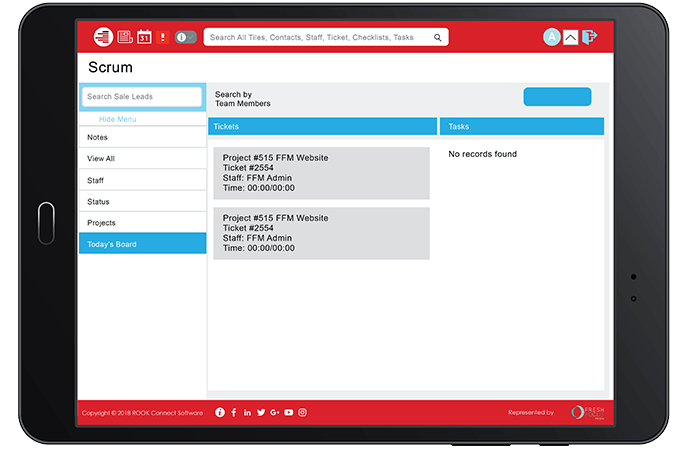690x450 pixels.
Task: Open the user avatar 'A' profile
Action: click(551, 37)
